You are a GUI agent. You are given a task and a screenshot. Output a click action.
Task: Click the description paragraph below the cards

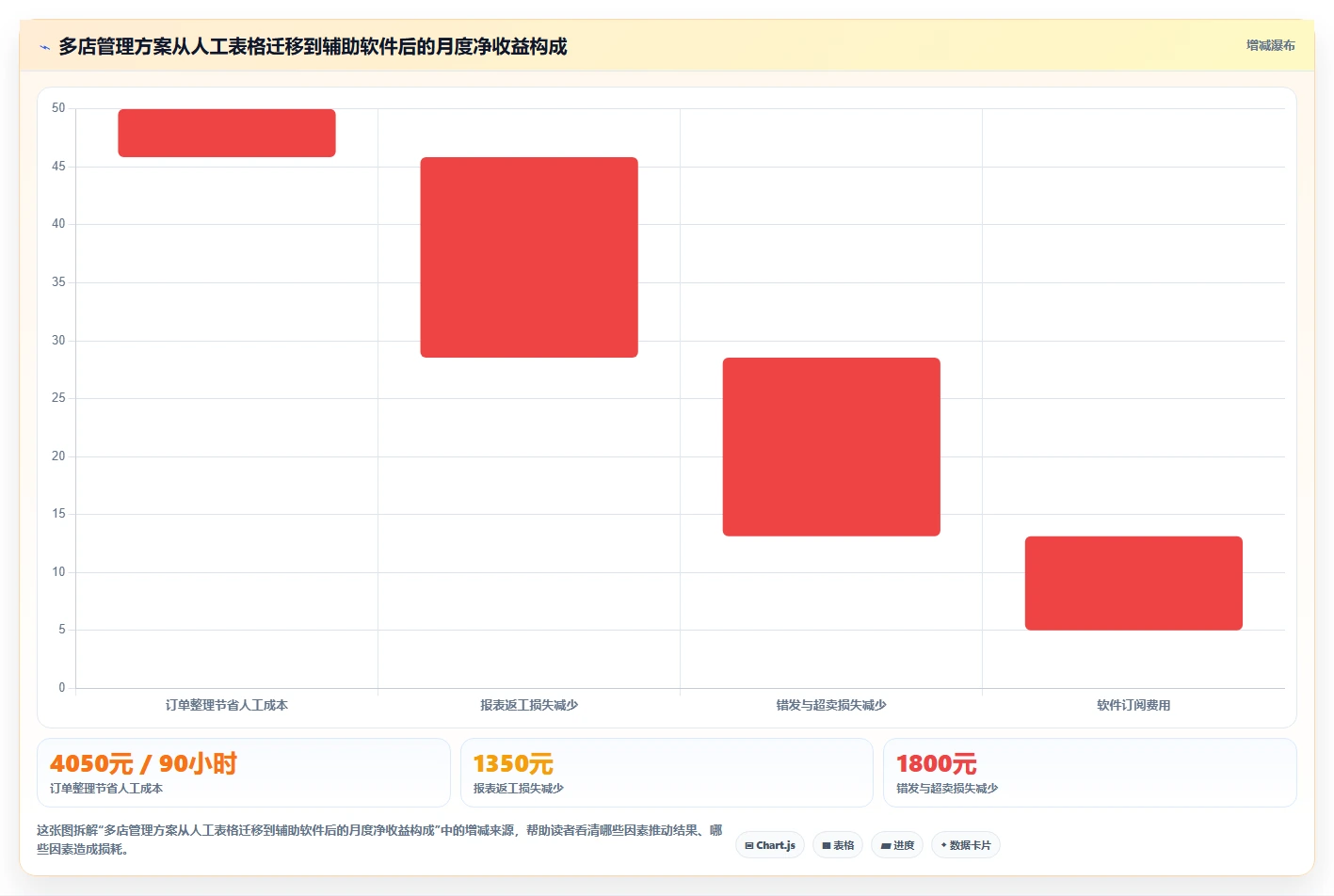pos(379,840)
